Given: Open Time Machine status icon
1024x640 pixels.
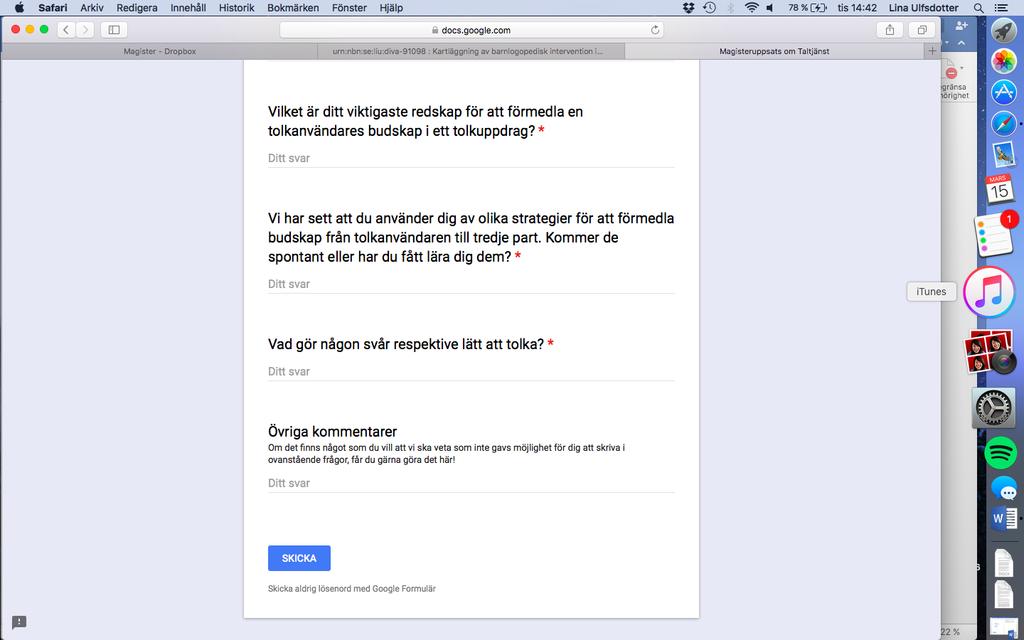Looking at the screenshot, I should pyautogui.click(x=709, y=8).
